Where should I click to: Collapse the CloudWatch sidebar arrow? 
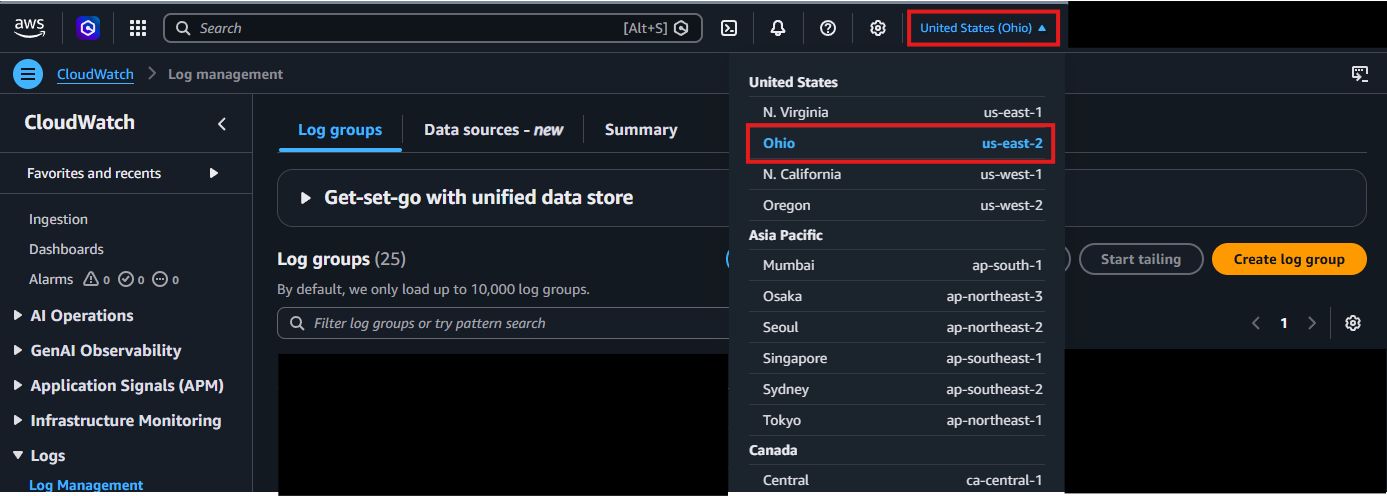pos(222,124)
